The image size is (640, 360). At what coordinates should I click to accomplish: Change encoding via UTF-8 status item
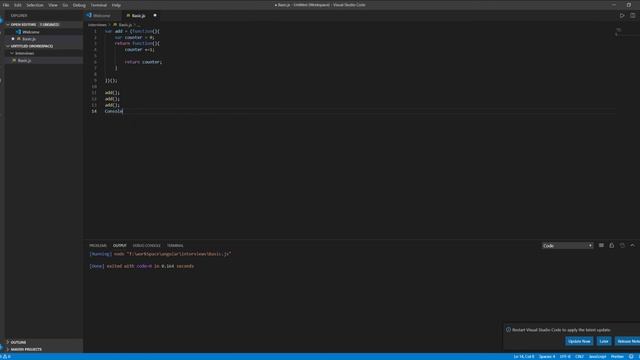[x=565, y=357]
